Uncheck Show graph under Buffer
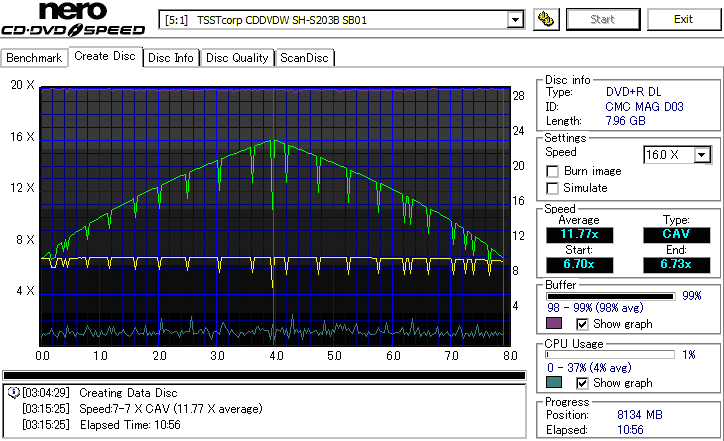 583,324
